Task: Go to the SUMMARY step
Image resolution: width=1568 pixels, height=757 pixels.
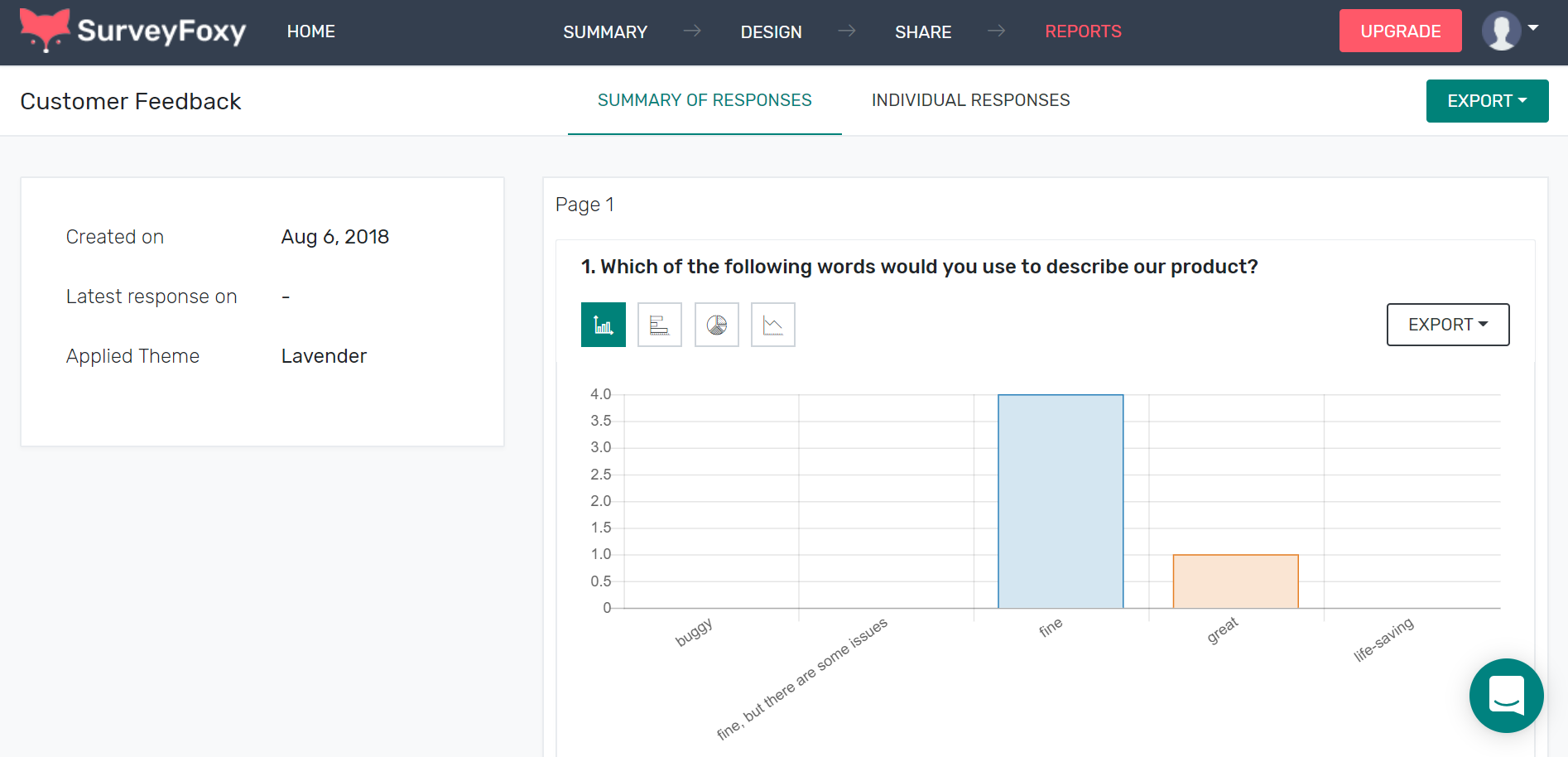Action: pos(605,31)
